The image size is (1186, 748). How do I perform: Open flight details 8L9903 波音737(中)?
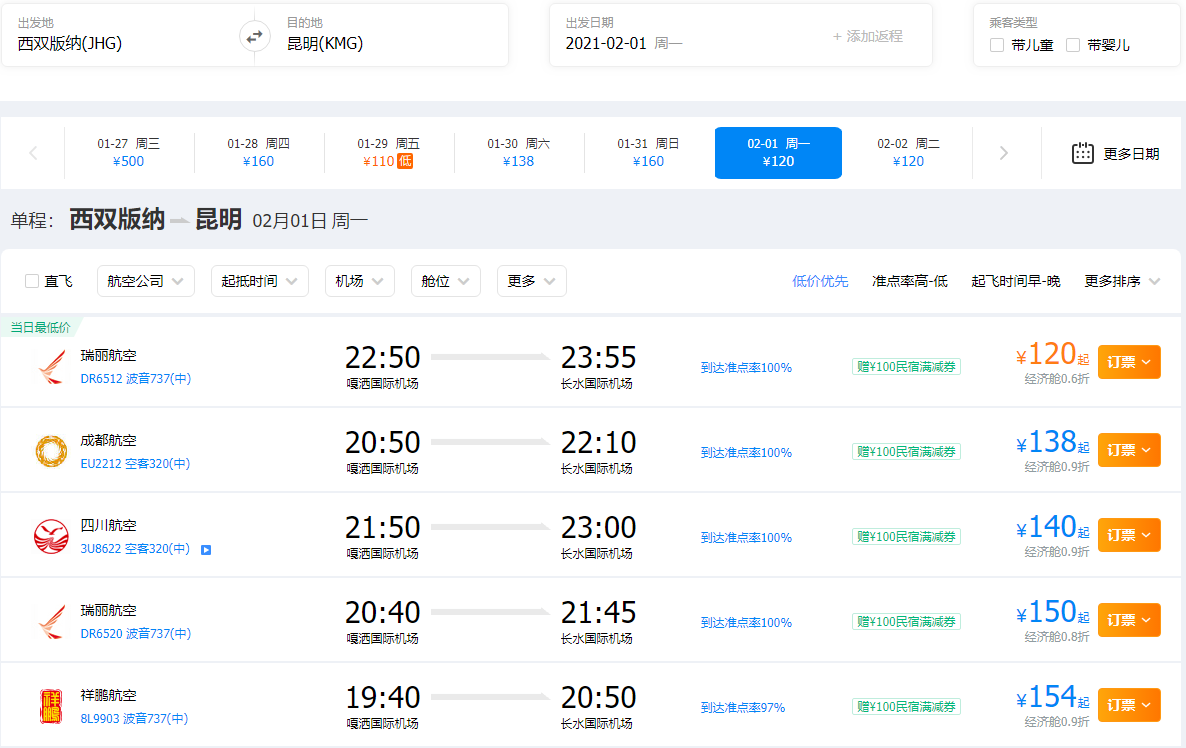coord(134,718)
